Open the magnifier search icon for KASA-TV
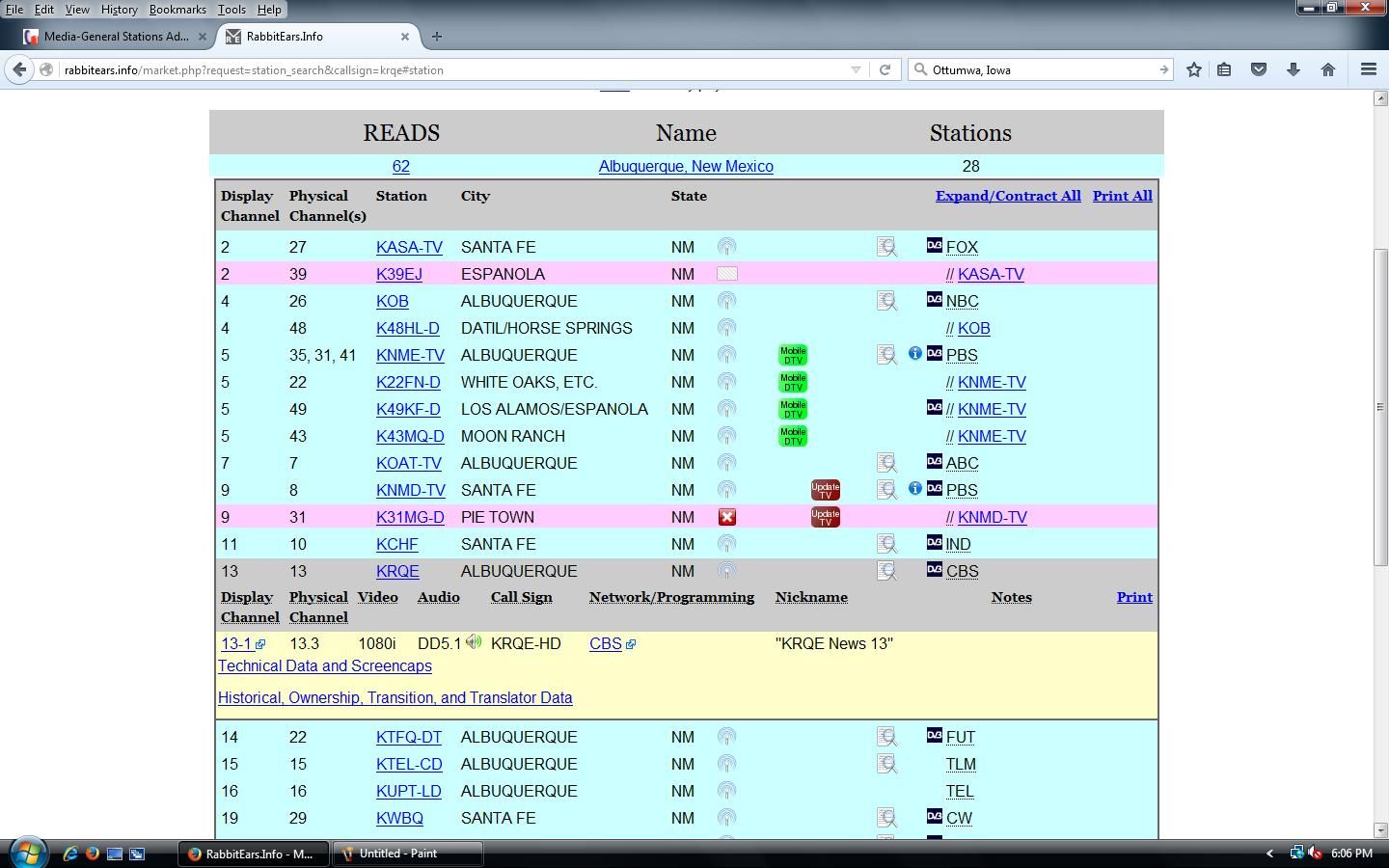This screenshot has width=1389, height=868. (886, 247)
